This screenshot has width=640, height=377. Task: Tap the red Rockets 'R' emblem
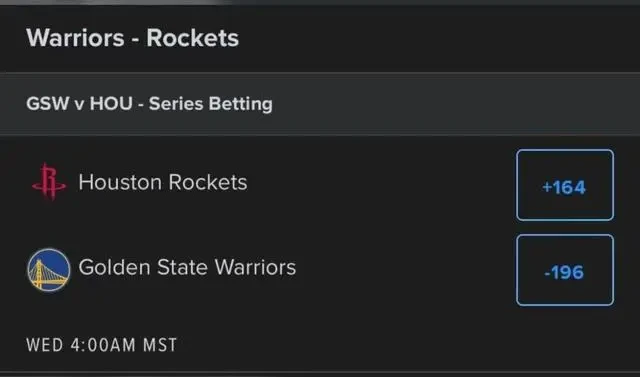(49, 182)
